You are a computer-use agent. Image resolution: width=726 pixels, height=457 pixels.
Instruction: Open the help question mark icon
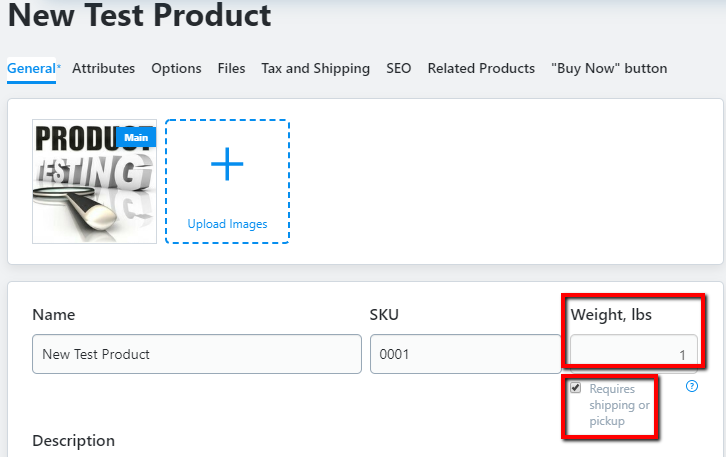692,386
